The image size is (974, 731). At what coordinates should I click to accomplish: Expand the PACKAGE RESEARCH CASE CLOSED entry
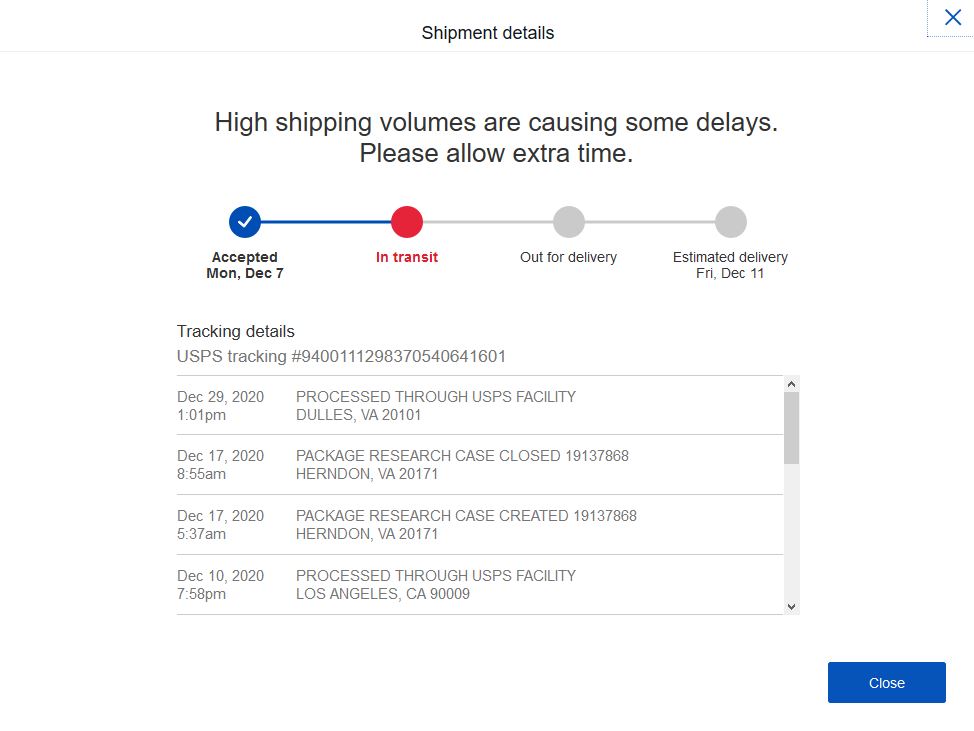pyautogui.click(x=460, y=464)
